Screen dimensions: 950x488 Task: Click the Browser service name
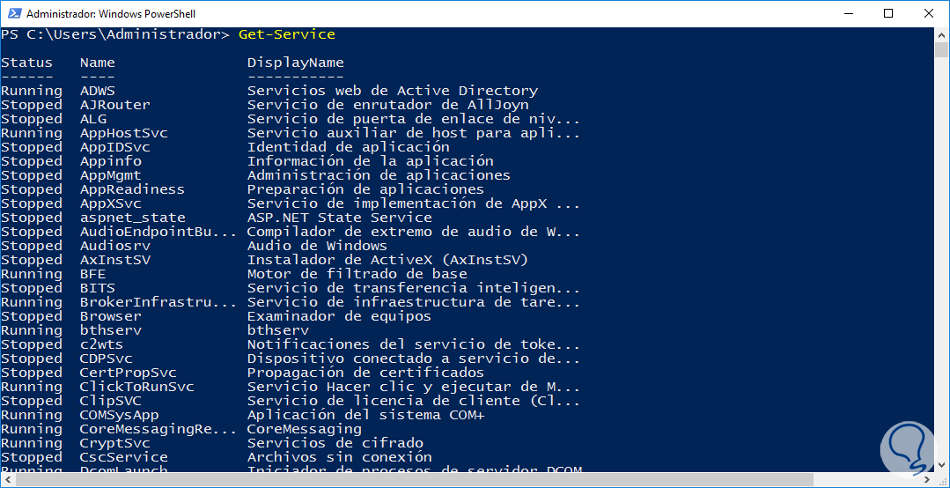click(110, 316)
